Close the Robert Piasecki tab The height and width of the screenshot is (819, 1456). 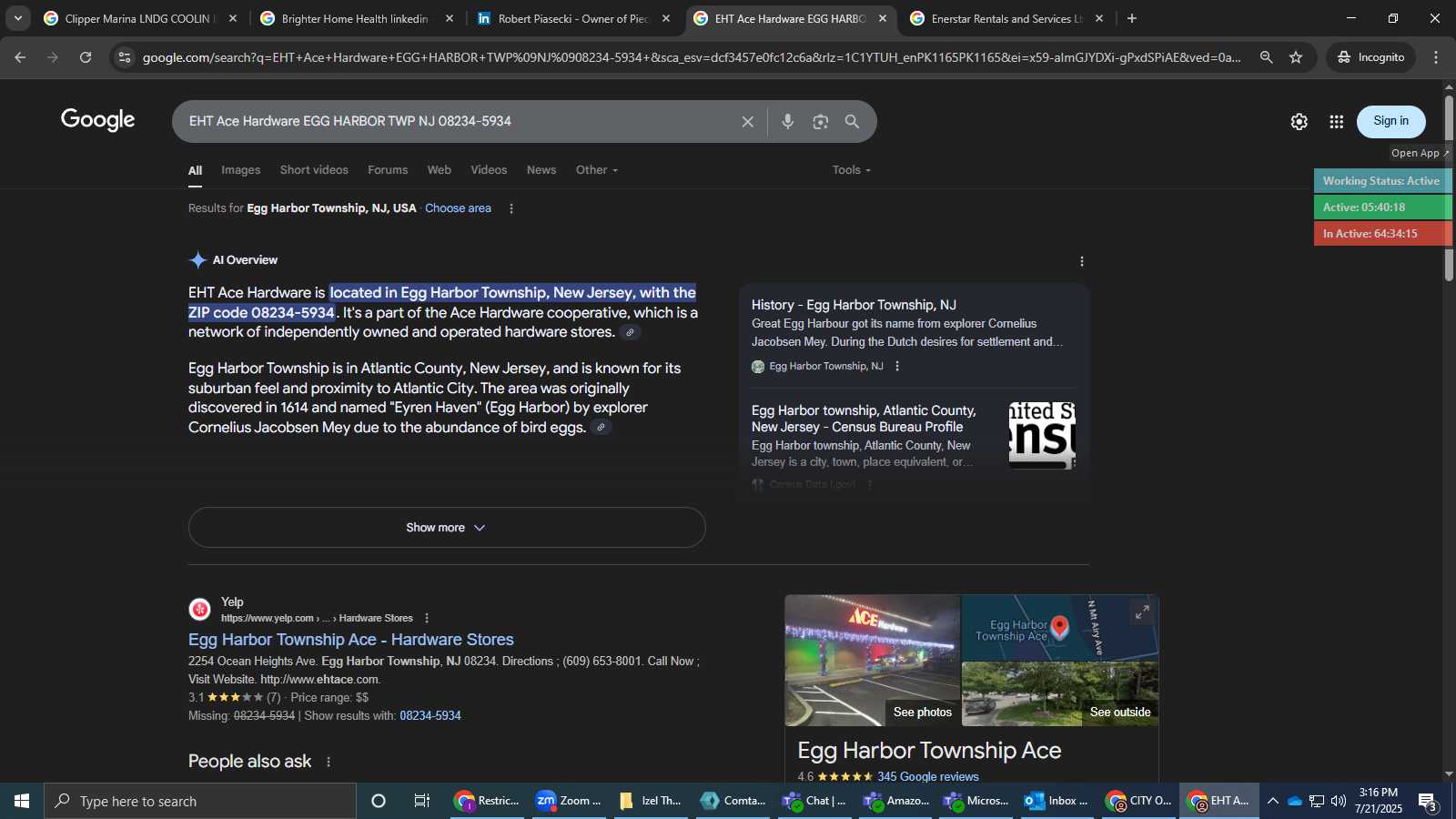click(666, 18)
